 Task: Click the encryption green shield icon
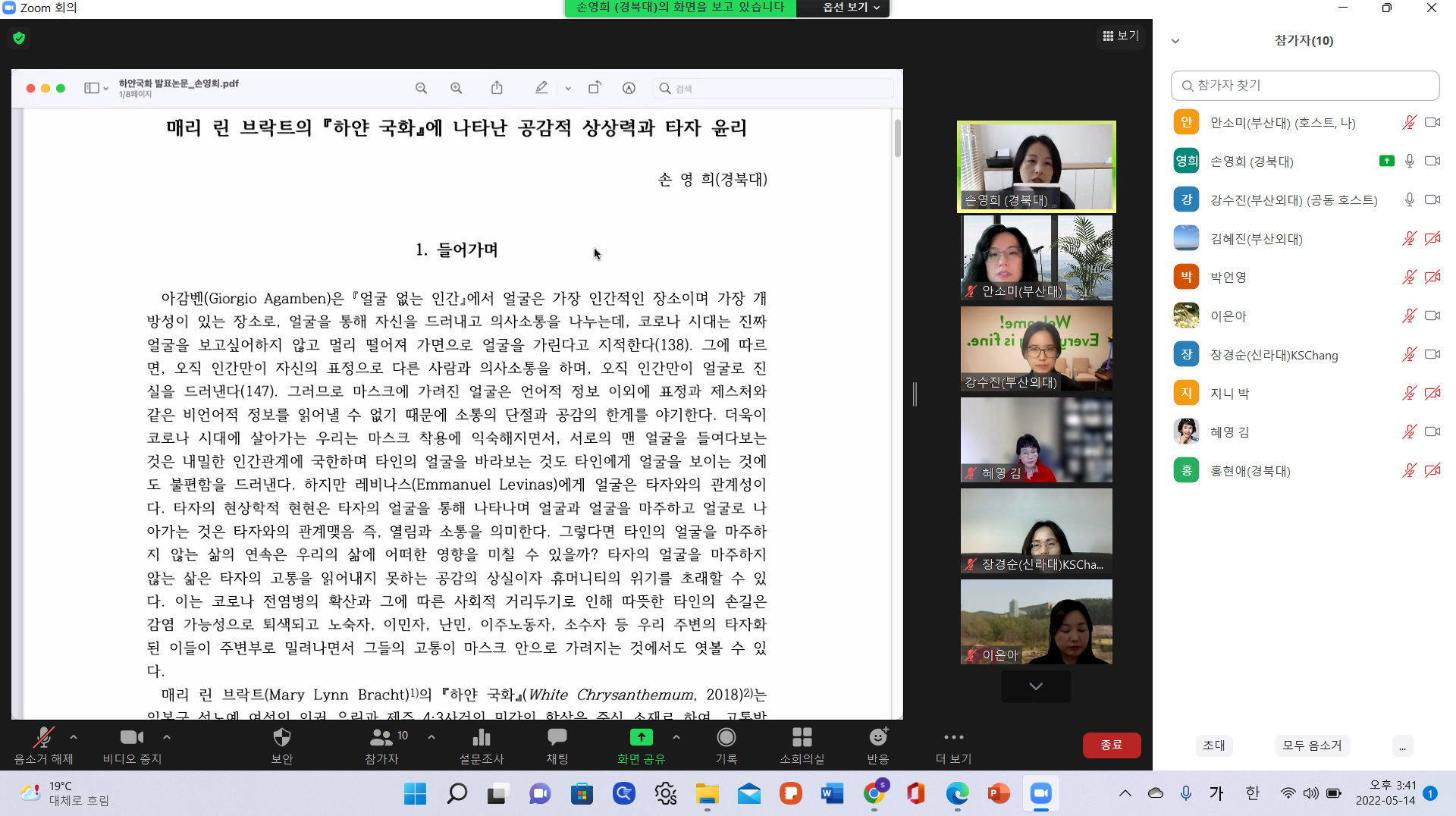click(19, 38)
